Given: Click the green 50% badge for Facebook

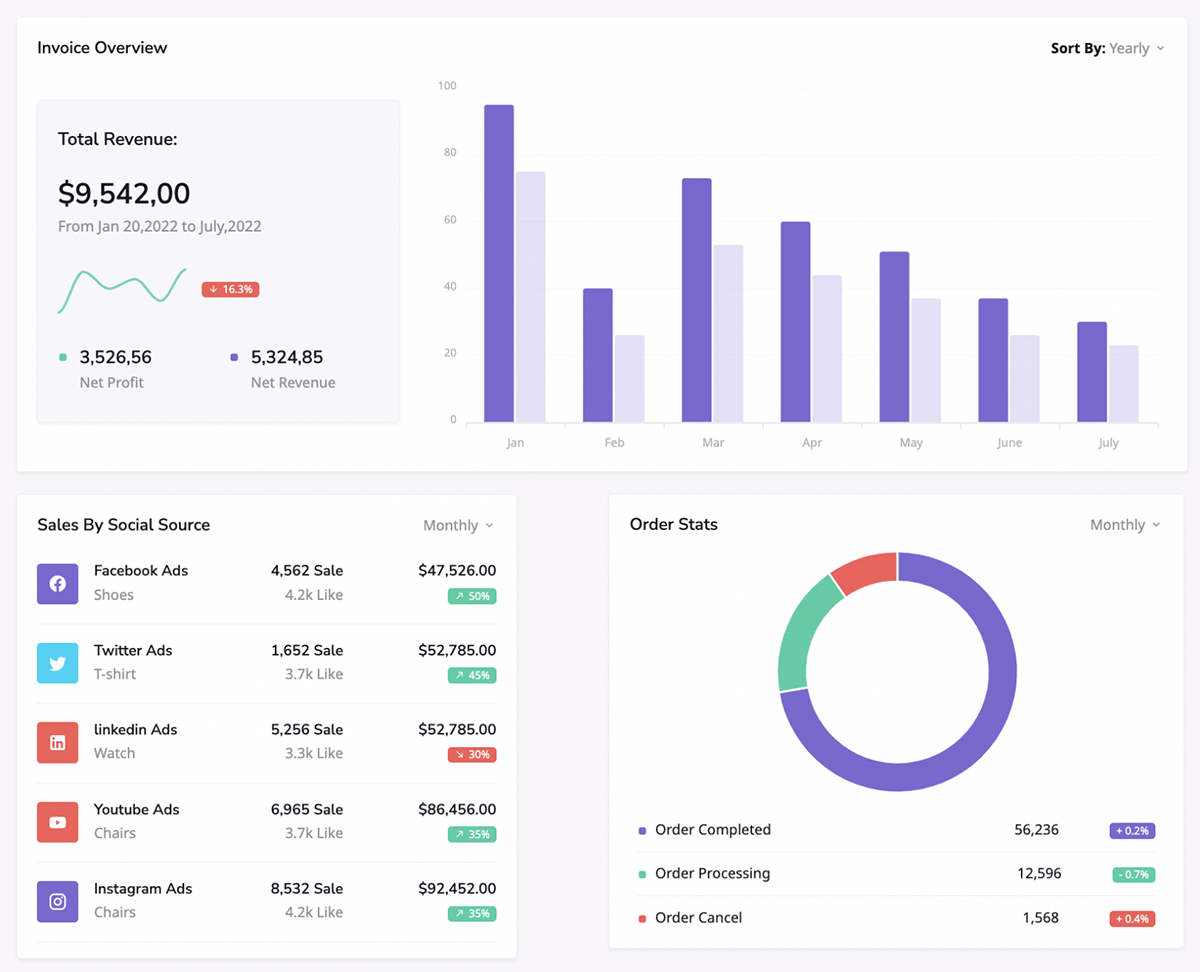Looking at the screenshot, I should (x=472, y=596).
